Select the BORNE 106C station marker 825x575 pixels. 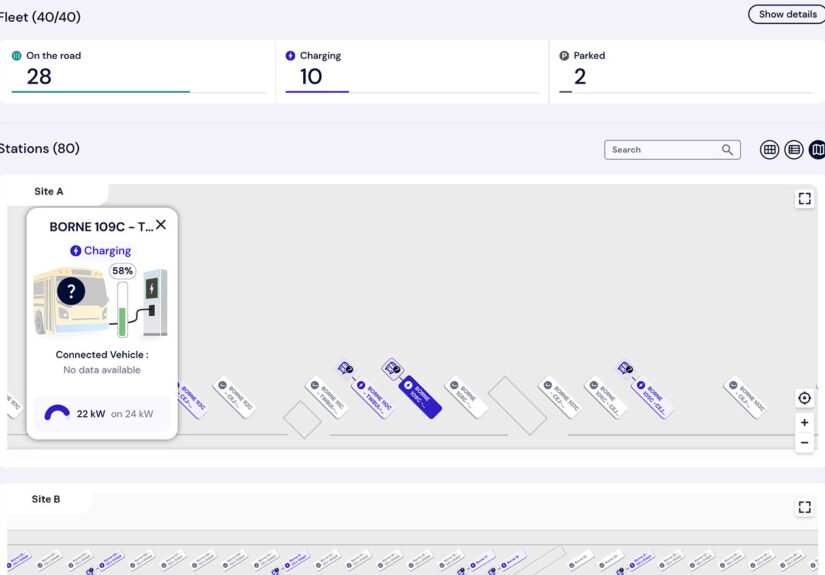tap(606, 397)
